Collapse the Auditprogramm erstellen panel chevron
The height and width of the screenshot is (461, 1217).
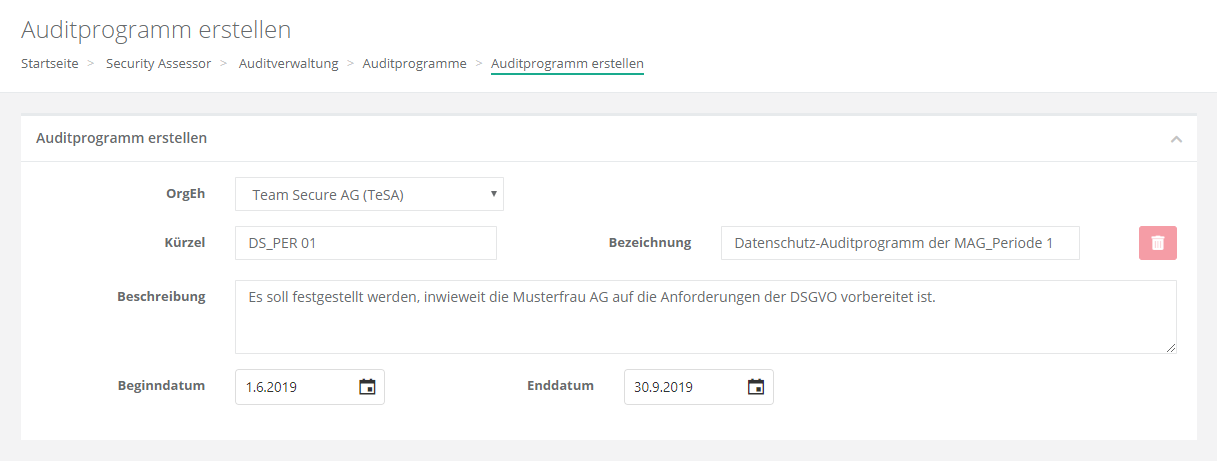[x=1176, y=139]
